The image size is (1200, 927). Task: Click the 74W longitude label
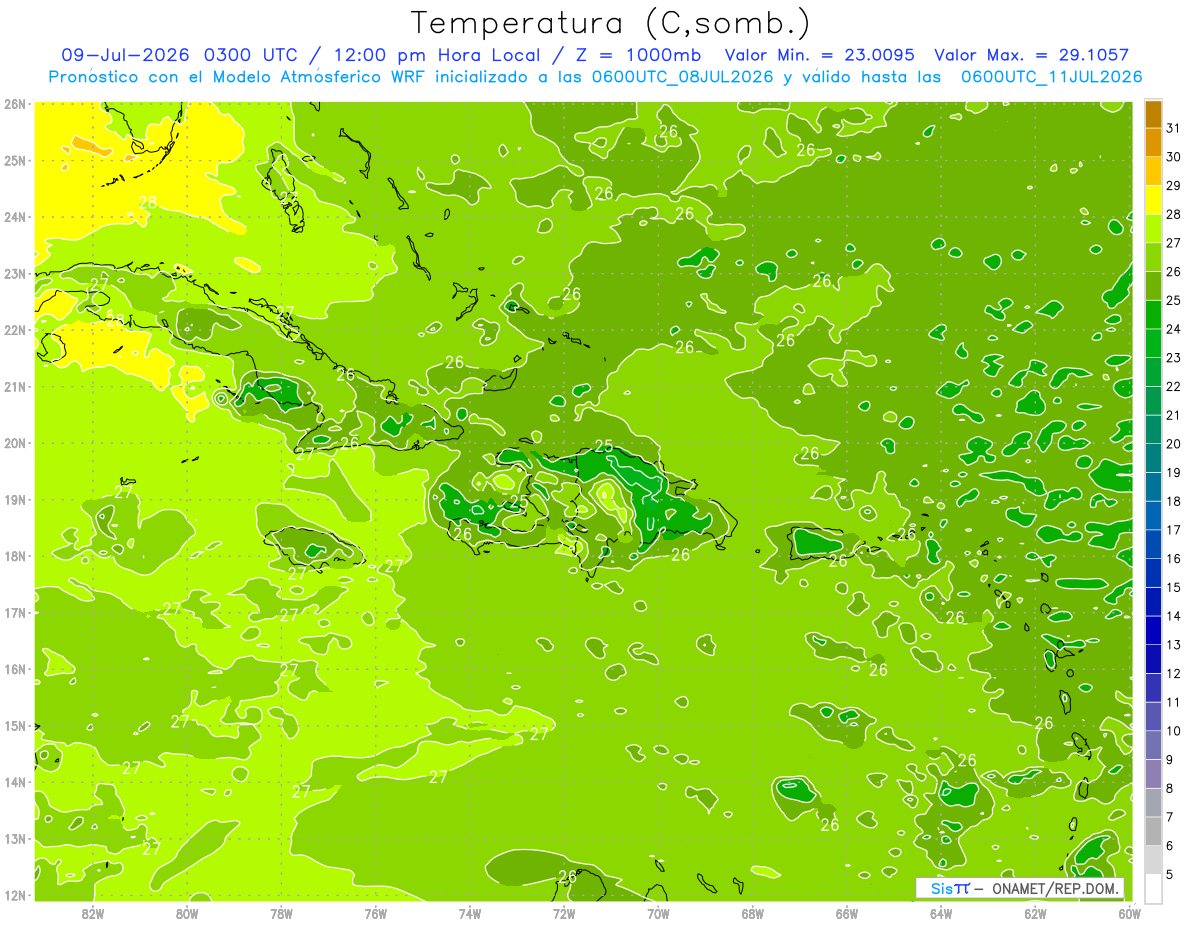coord(470,913)
